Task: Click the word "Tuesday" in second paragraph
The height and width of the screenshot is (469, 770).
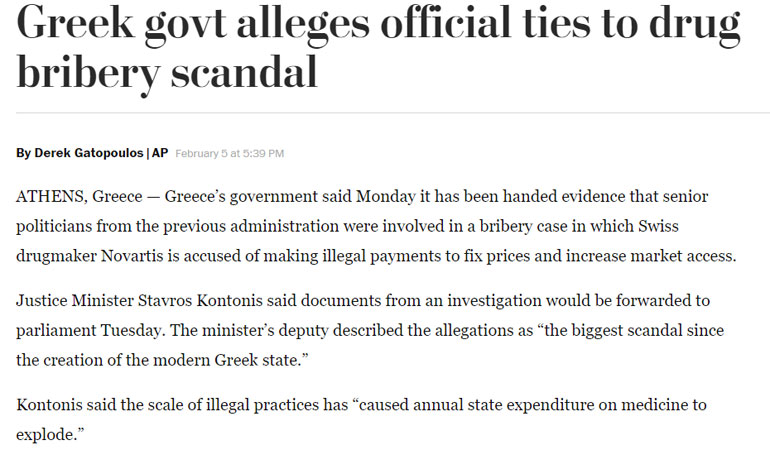Action: click(x=135, y=330)
